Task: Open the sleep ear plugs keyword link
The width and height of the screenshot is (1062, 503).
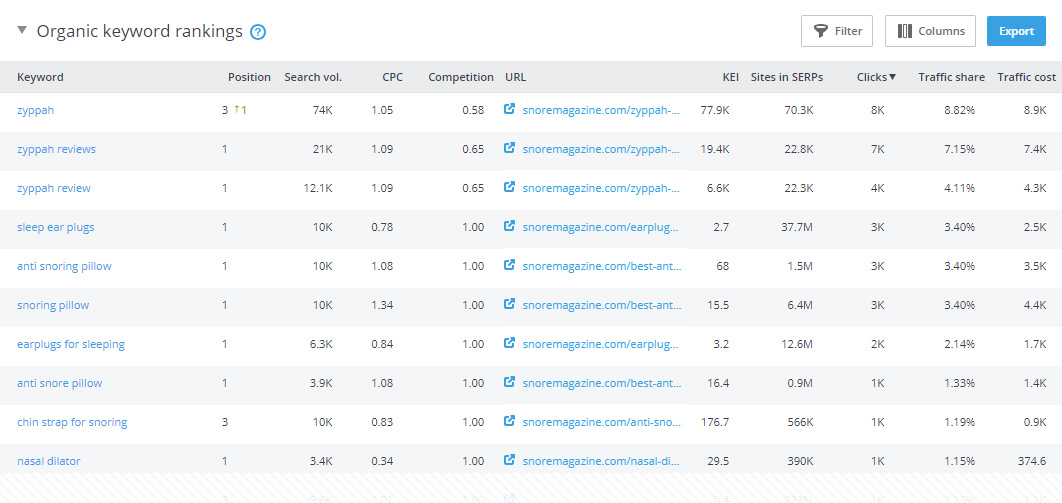Action: tap(56, 227)
